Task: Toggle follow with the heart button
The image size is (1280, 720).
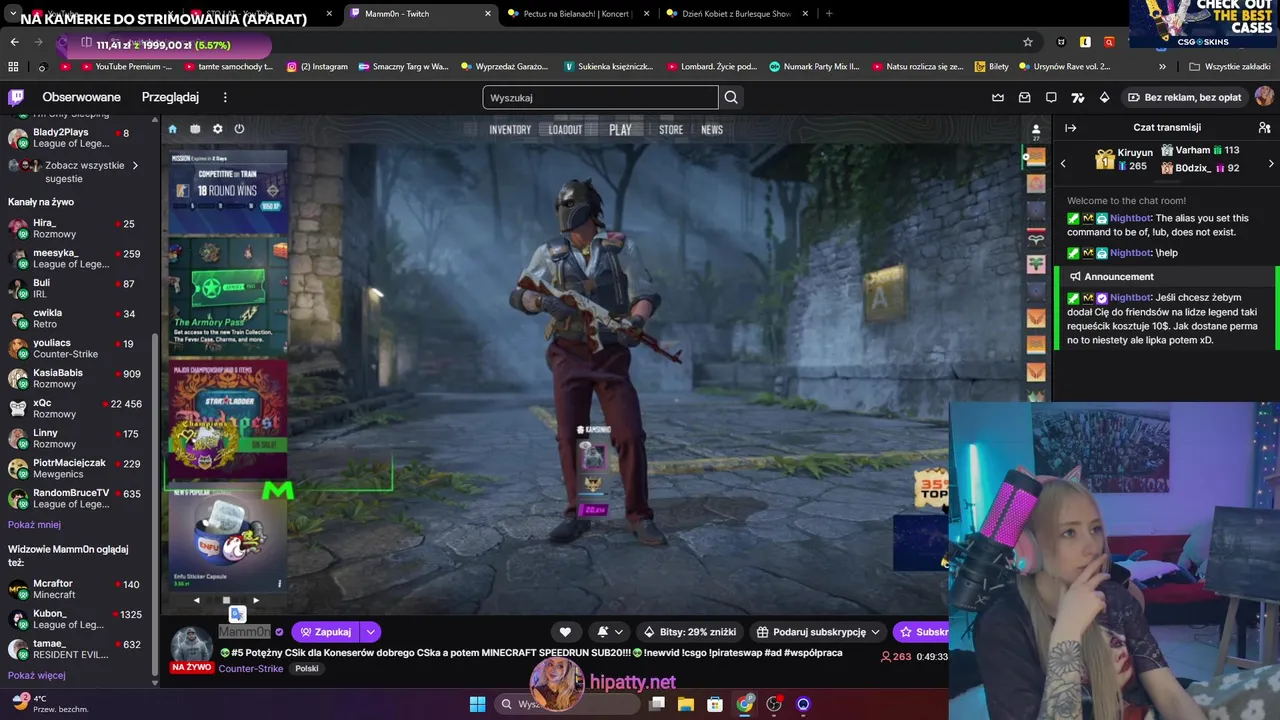Action: coord(565,632)
